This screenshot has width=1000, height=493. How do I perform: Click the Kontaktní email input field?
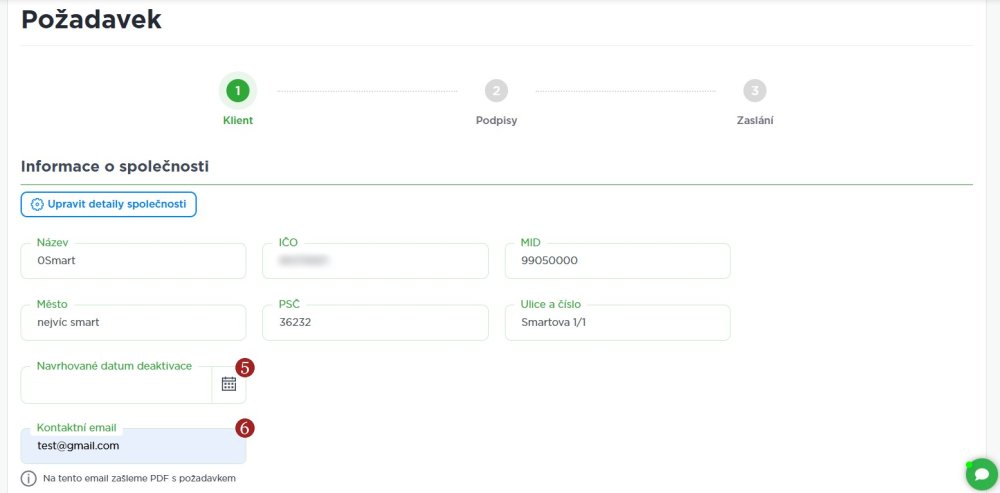133,446
